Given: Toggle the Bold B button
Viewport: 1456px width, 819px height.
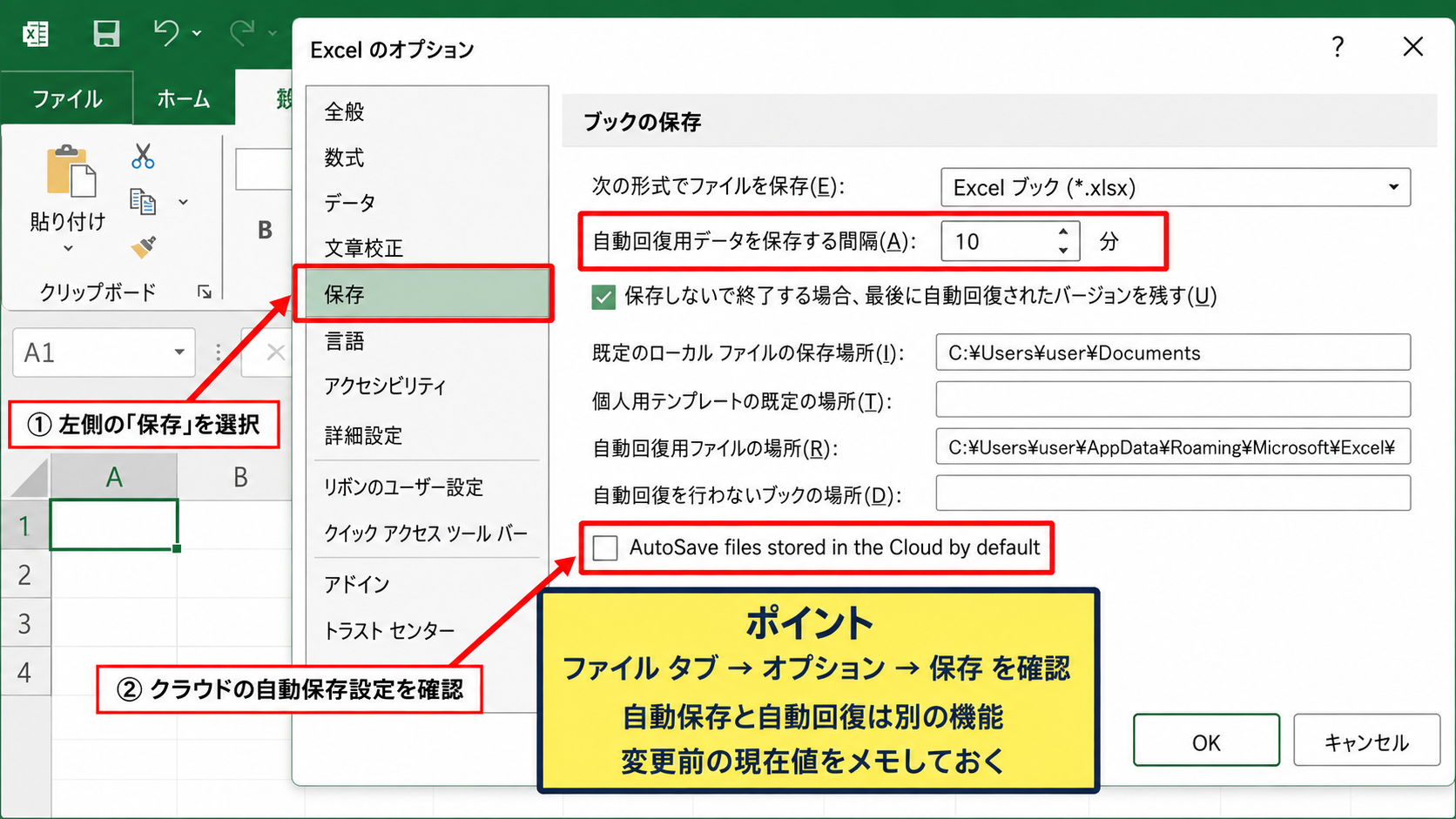Looking at the screenshot, I should point(266,230).
